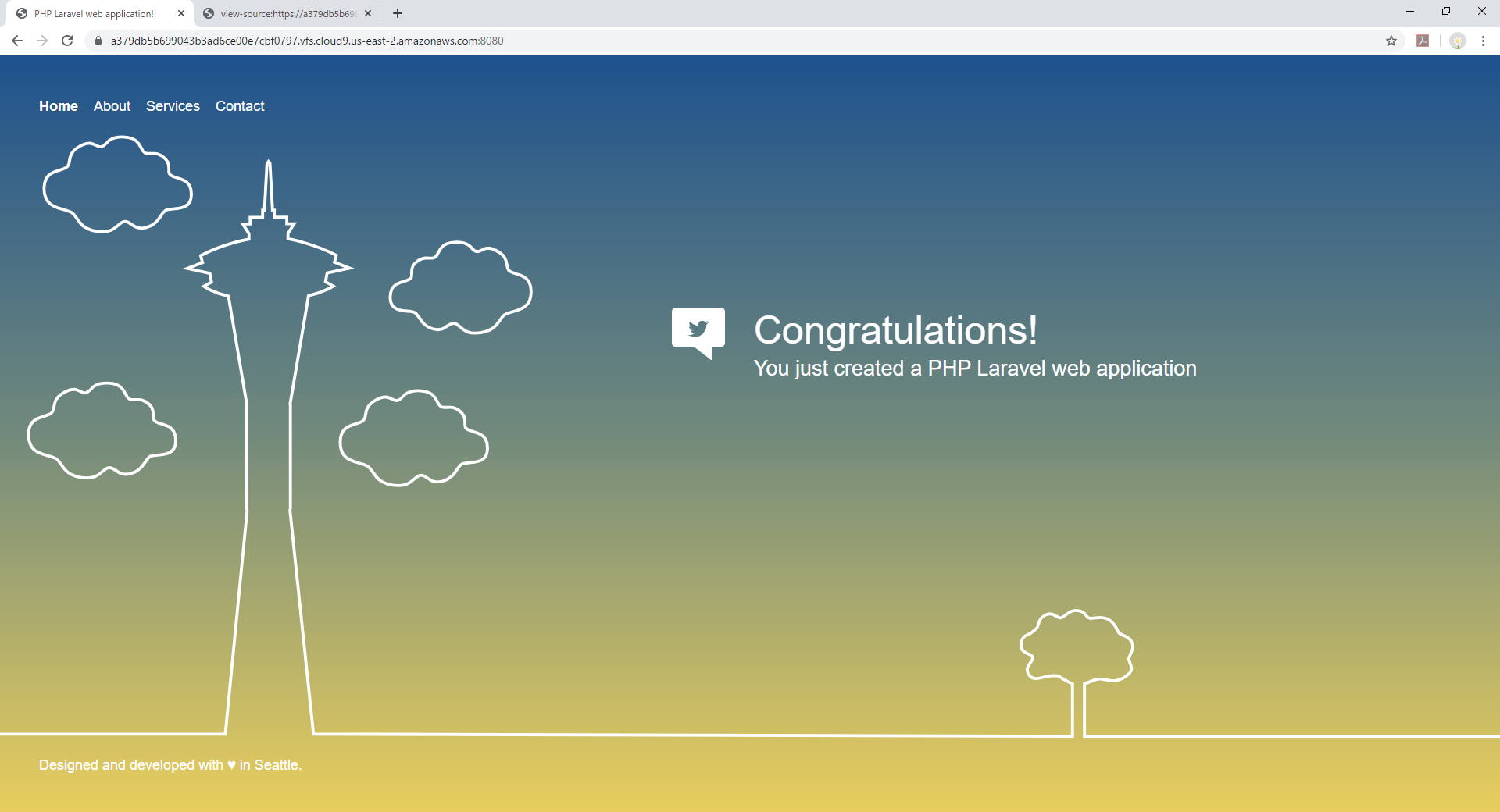Restore down the browser window
The height and width of the screenshot is (812, 1500).
(x=1446, y=11)
